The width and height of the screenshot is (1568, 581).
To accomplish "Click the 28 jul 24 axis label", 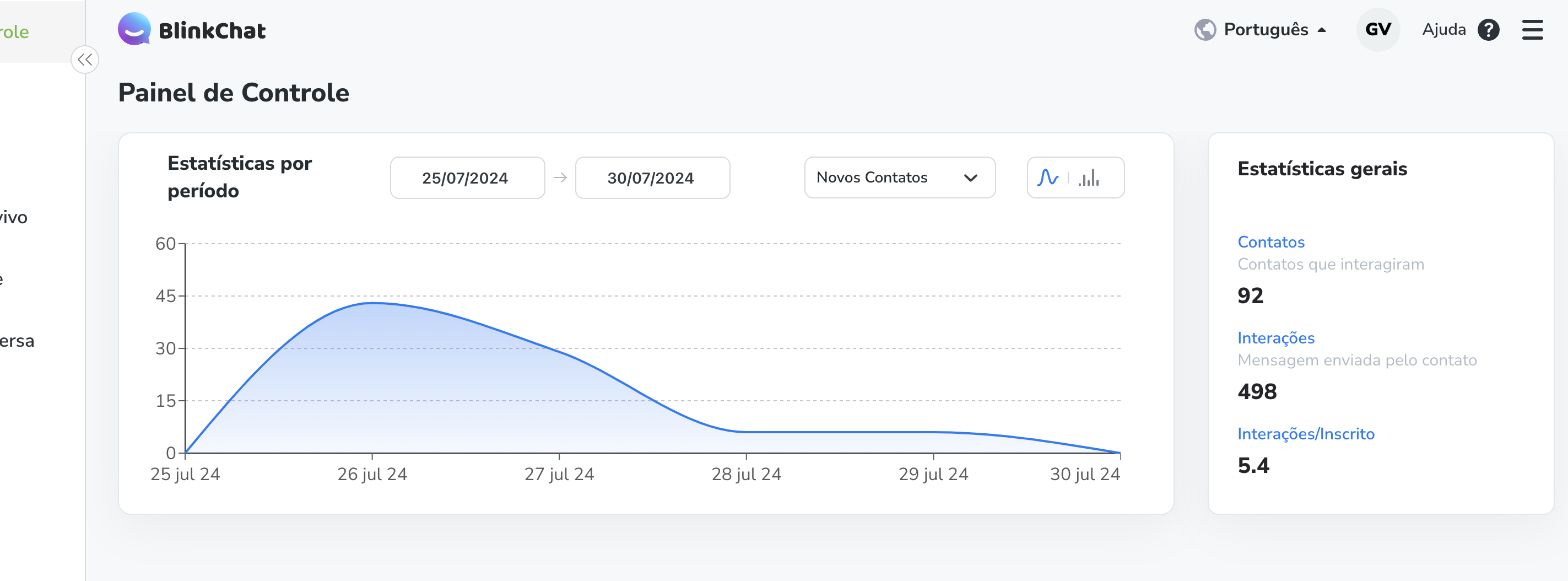I will [745, 474].
